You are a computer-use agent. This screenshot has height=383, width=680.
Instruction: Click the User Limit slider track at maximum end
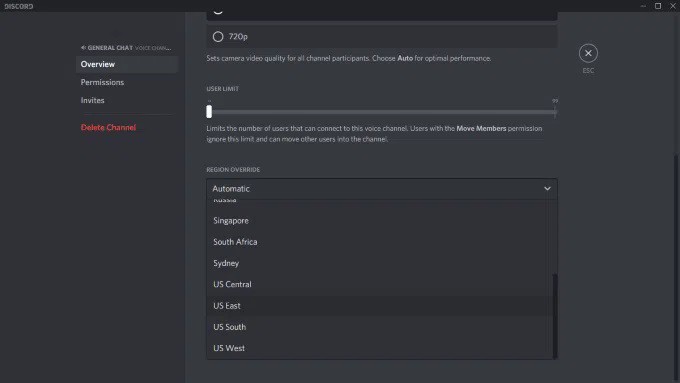555,112
